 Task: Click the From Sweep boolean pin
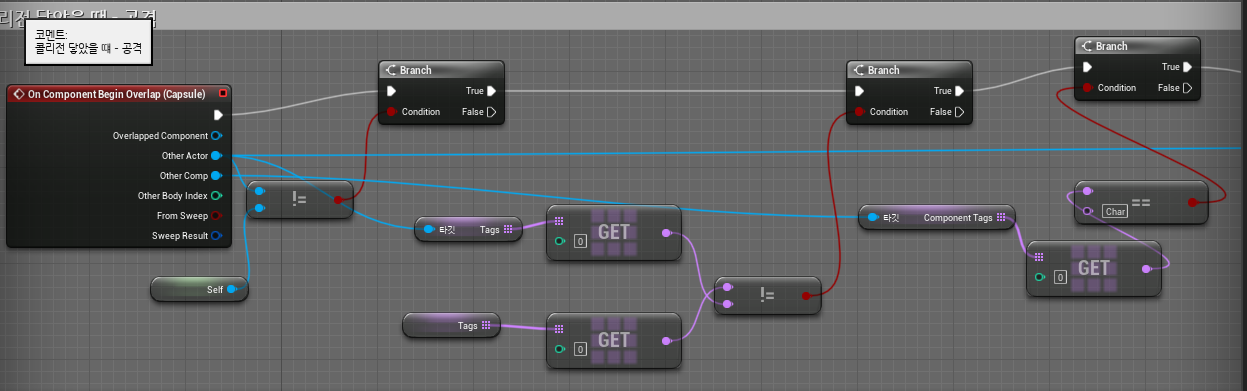[216, 216]
